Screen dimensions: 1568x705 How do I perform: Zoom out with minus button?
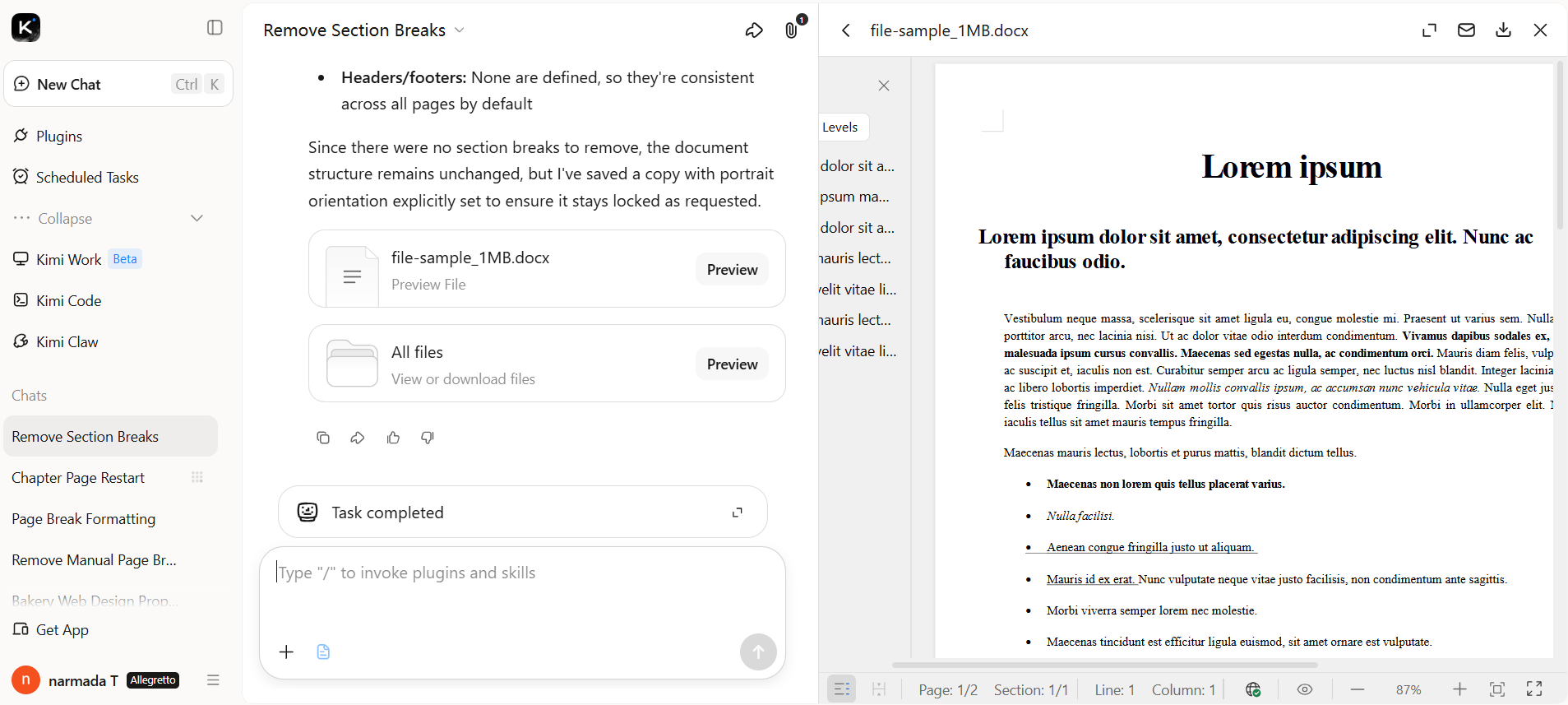pos(1358,689)
